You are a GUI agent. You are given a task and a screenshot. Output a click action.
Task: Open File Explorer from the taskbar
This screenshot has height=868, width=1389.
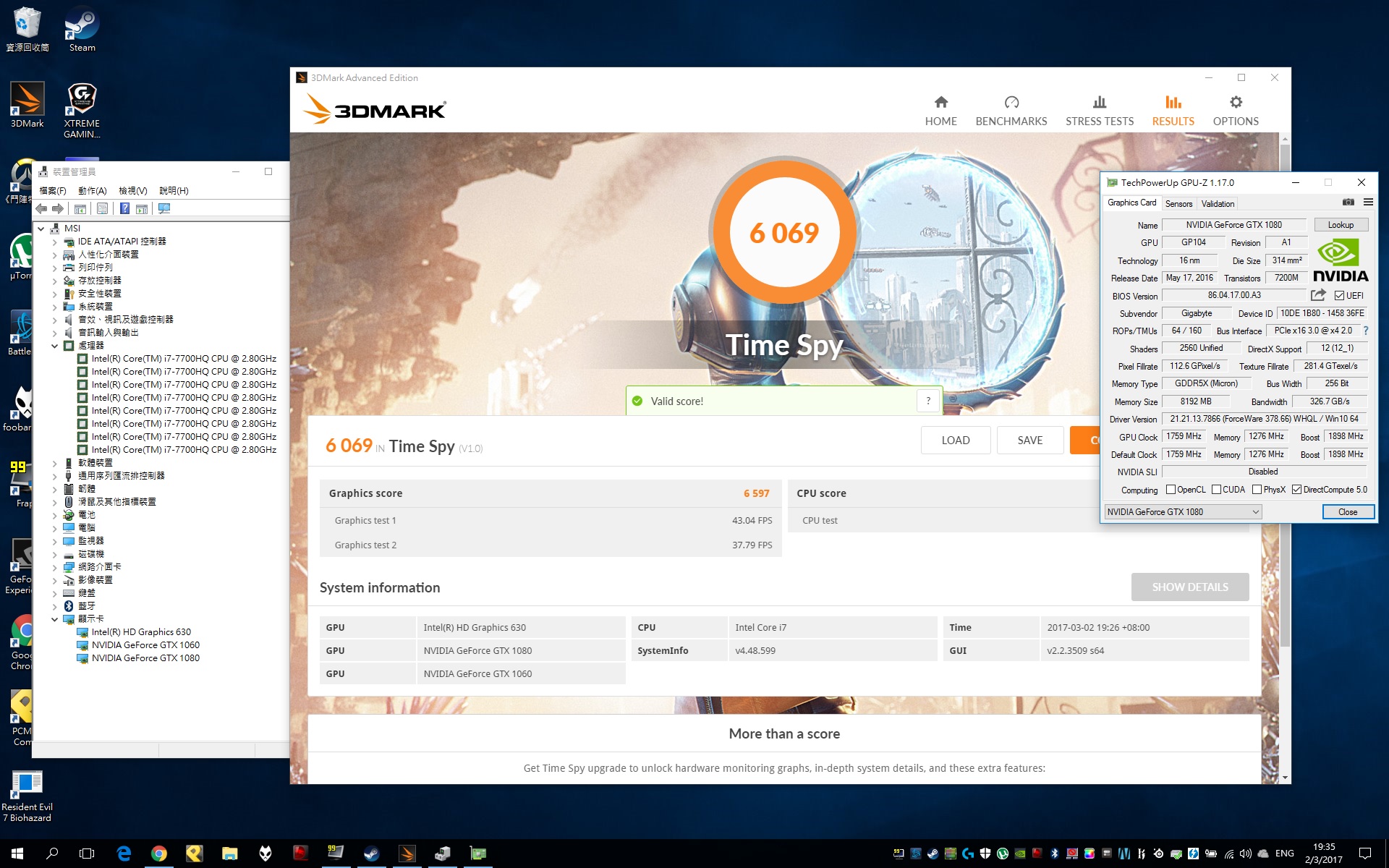point(229,854)
